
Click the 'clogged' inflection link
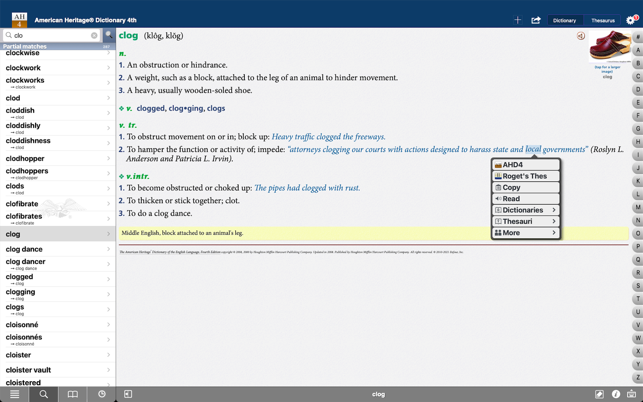click(x=150, y=108)
